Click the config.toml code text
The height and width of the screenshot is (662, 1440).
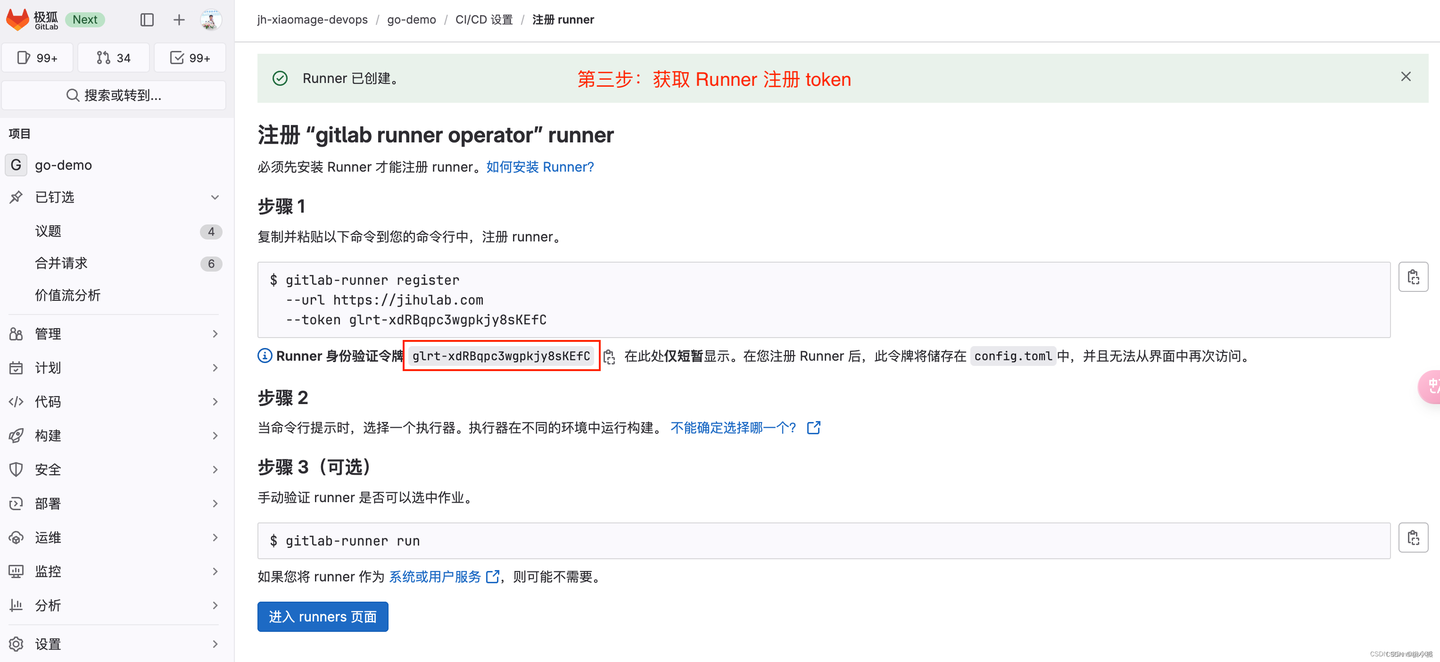coord(1013,356)
